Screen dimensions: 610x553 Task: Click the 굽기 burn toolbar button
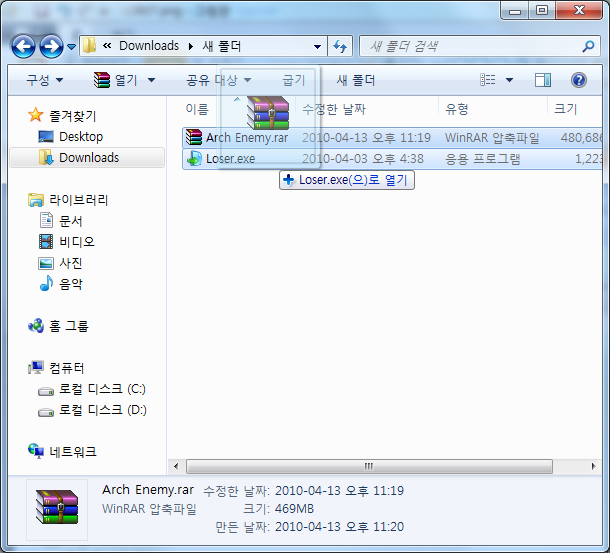pyautogui.click(x=294, y=80)
